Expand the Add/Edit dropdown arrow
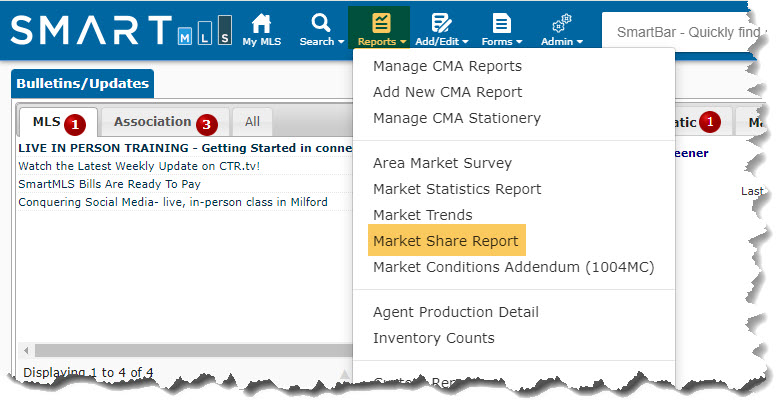The width and height of the screenshot is (776, 400). [x=465, y=42]
